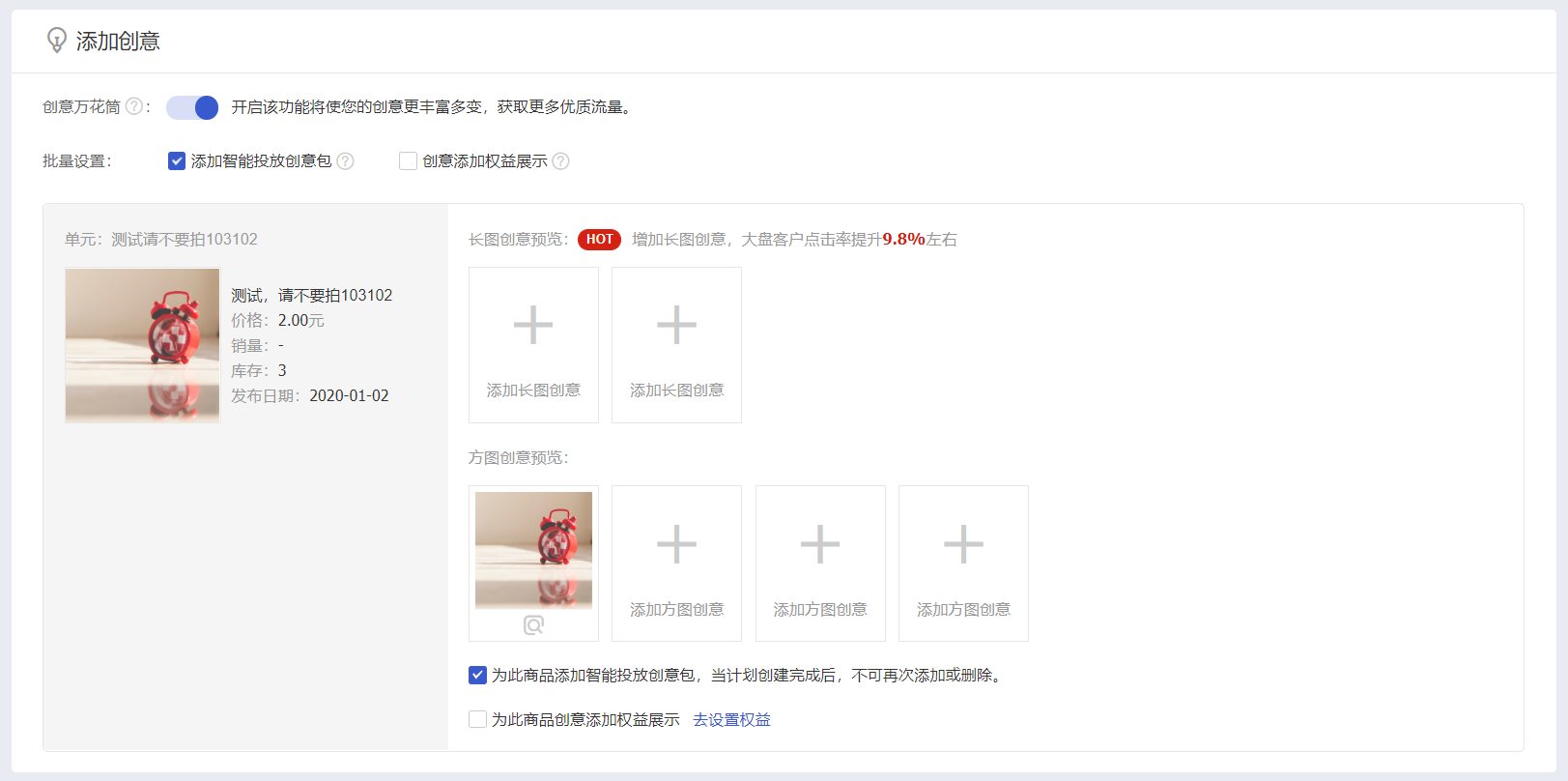Click help icon after 添加智能投放创意包

pyautogui.click(x=345, y=161)
